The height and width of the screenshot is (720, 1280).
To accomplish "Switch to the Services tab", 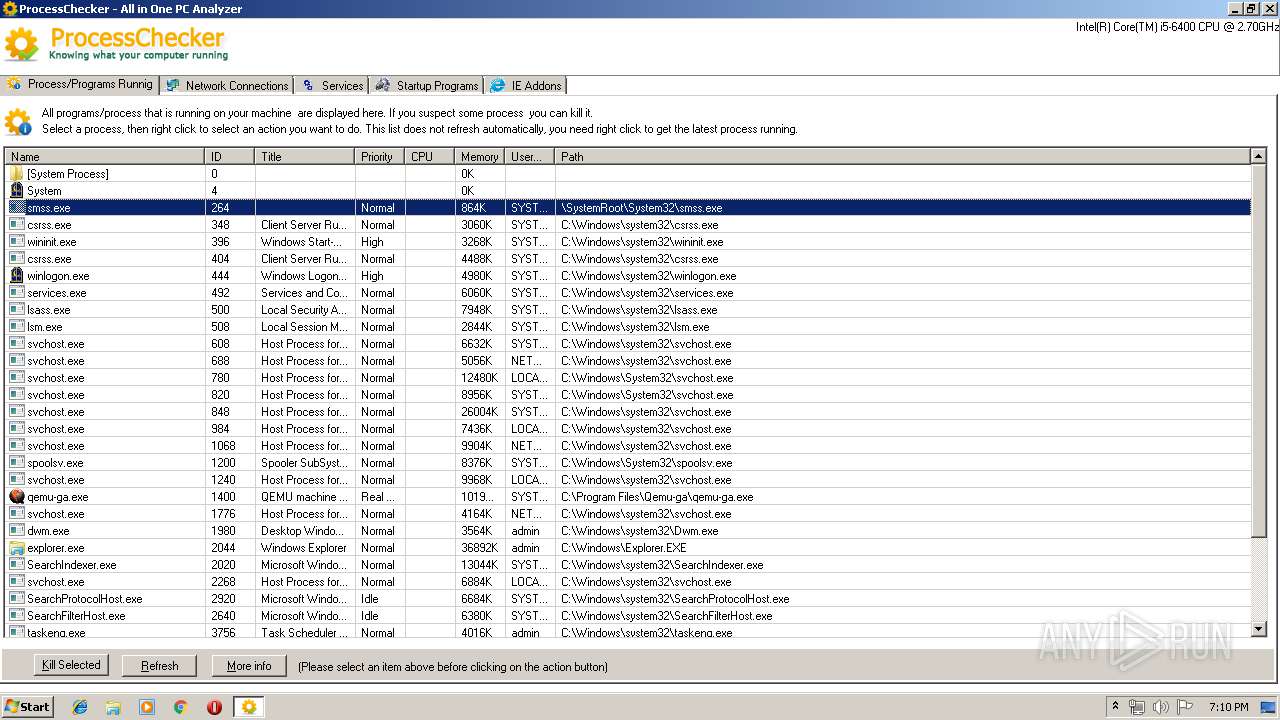I will coord(332,85).
